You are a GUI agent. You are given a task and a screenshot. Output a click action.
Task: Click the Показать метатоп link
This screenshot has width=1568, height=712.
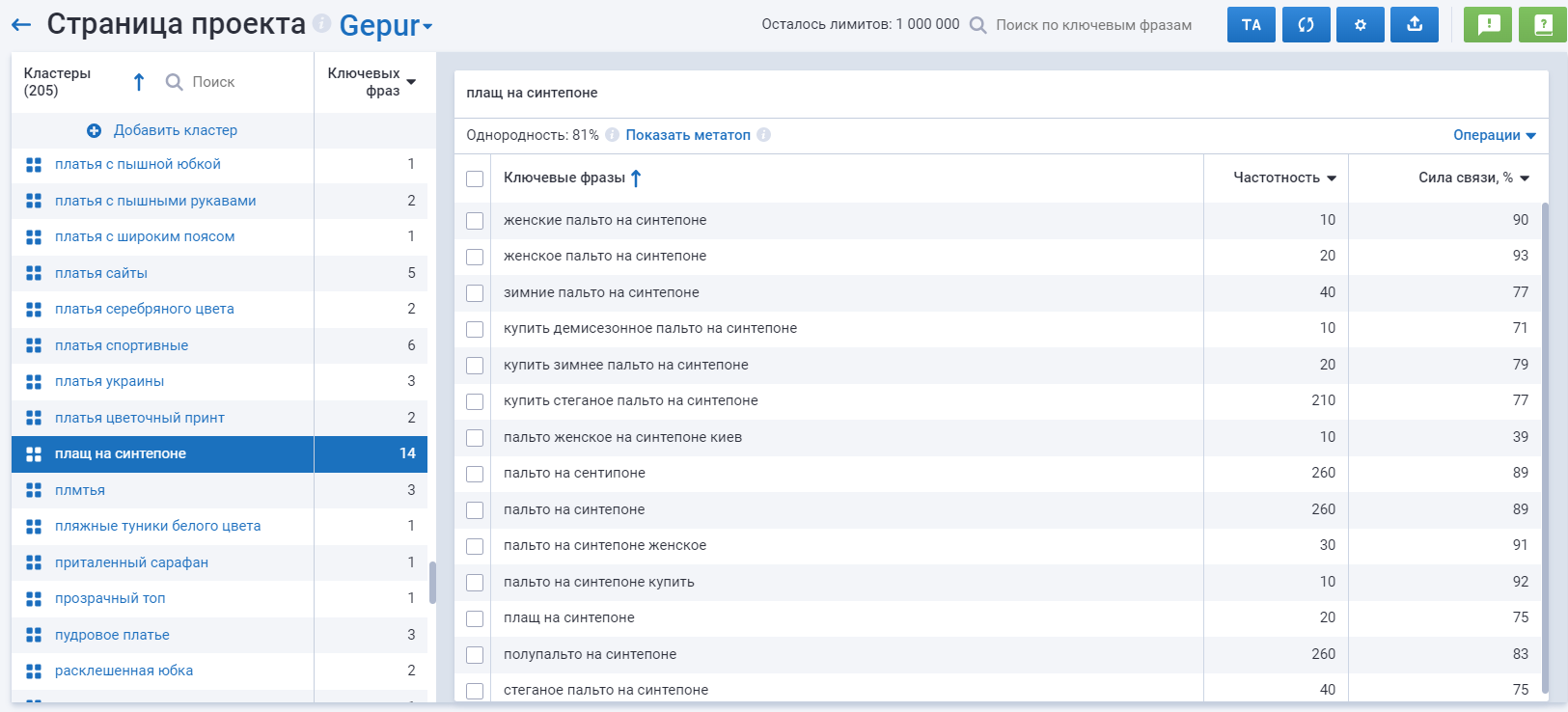pyautogui.click(x=687, y=135)
